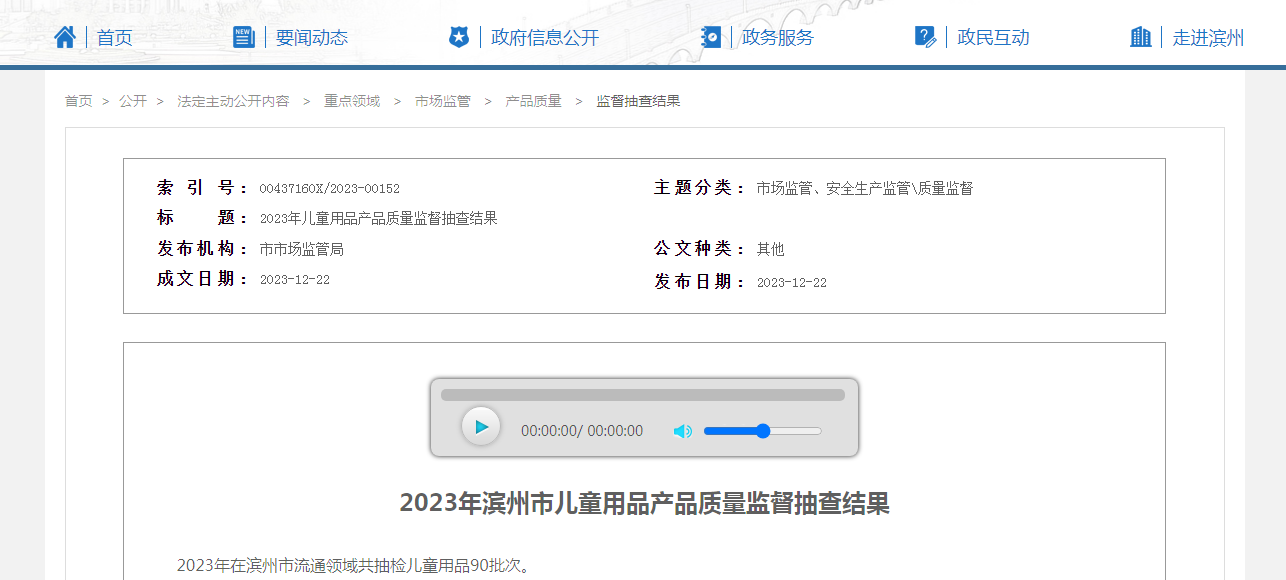Click the news newspaper icon beside 要闻动态
This screenshot has height=580, width=1286.
243,37
